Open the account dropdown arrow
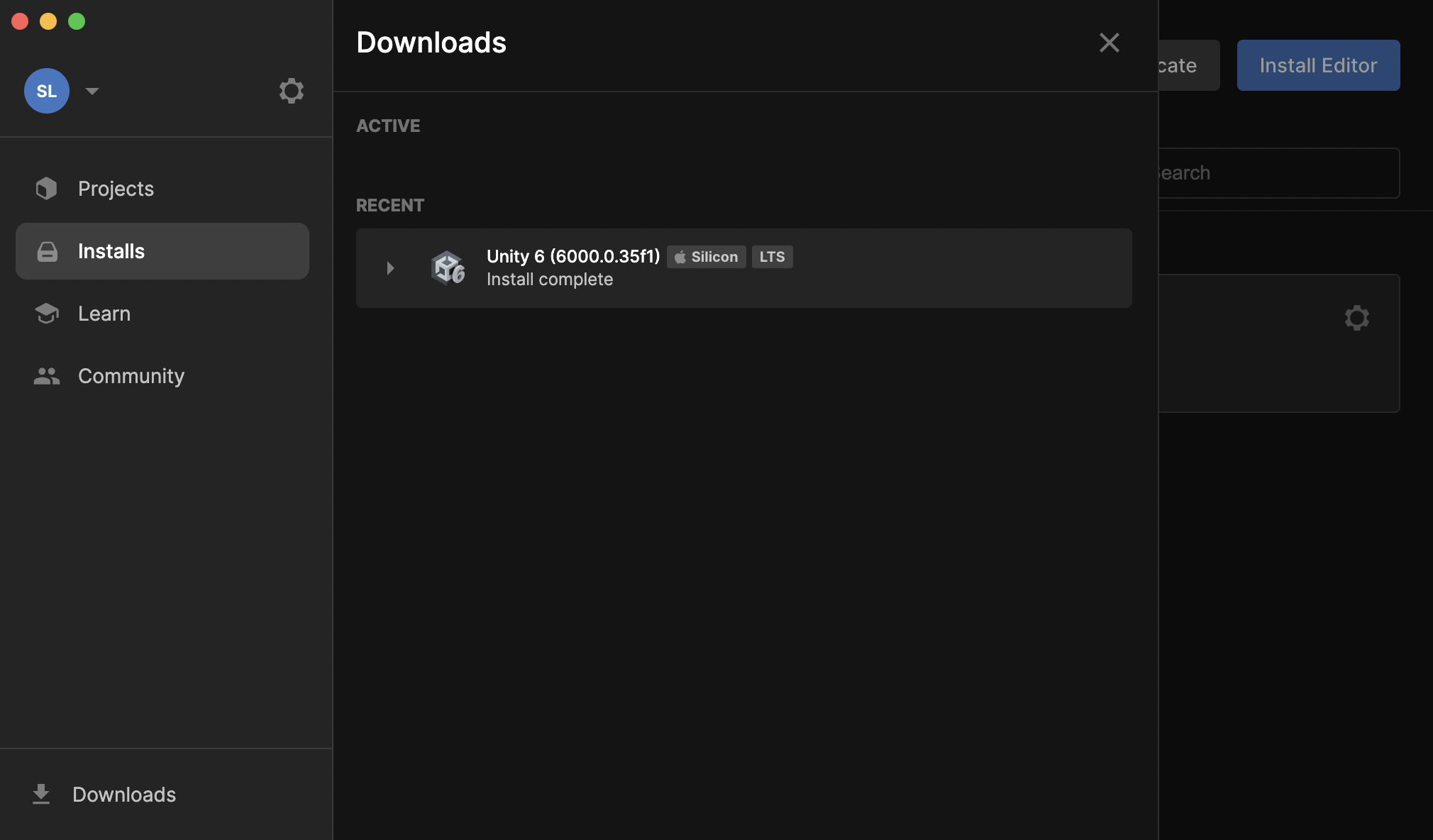The image size is (1433, 840). (x=92, y=91)
